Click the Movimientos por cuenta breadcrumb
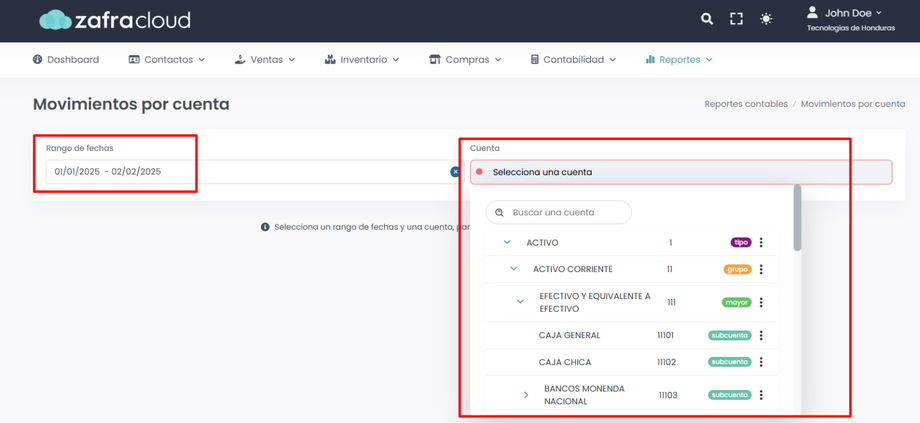The width and height of the screenshot is (920, 423). (x=853, y=104)
